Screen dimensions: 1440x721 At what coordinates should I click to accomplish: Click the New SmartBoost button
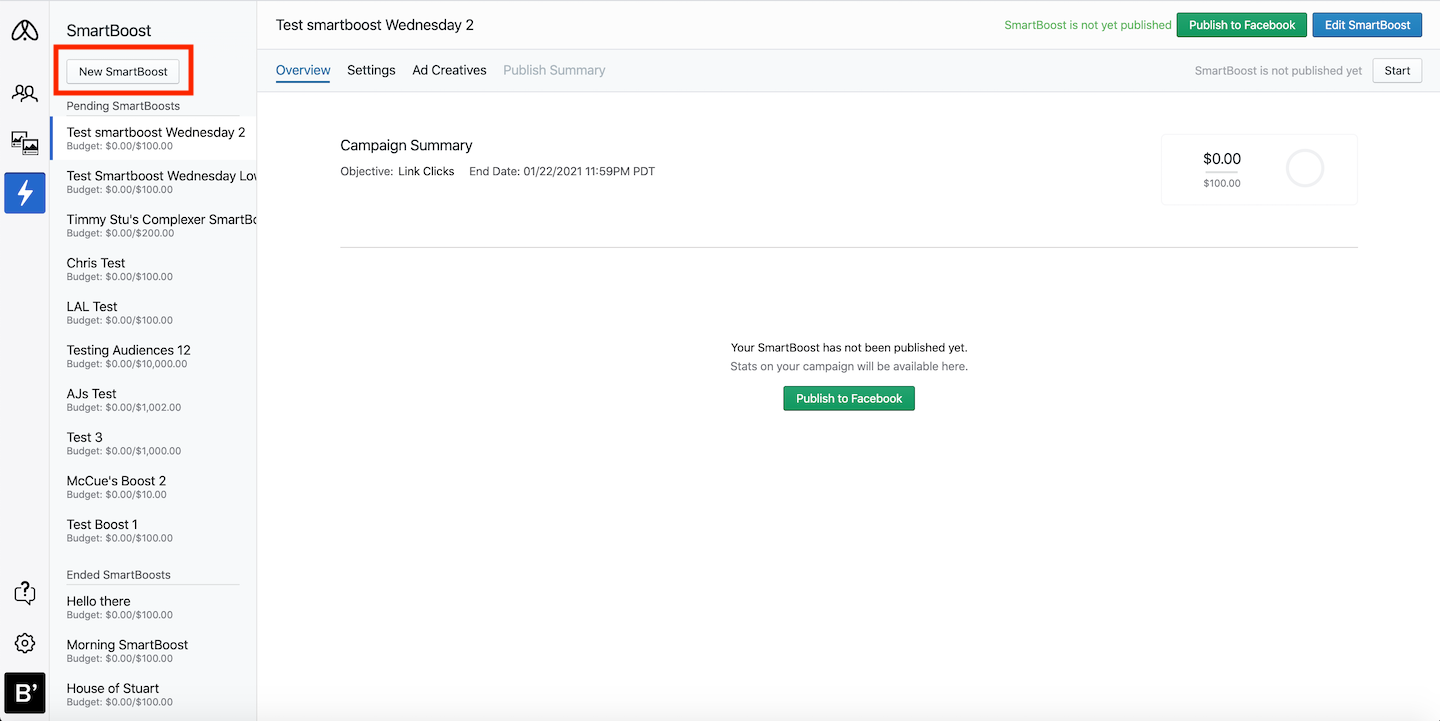tap(123, 72)
